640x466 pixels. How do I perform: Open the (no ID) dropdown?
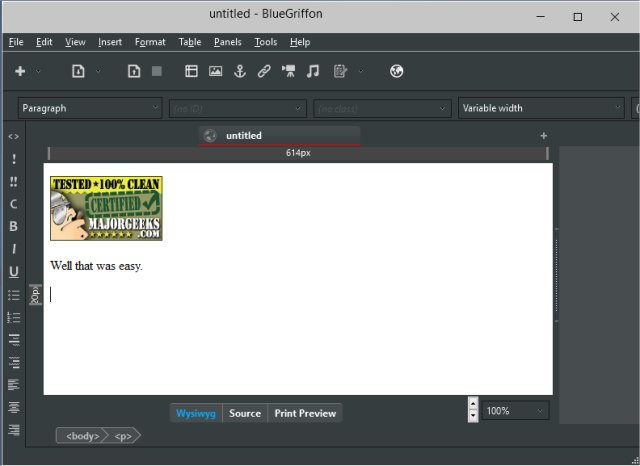pos(238,109)
